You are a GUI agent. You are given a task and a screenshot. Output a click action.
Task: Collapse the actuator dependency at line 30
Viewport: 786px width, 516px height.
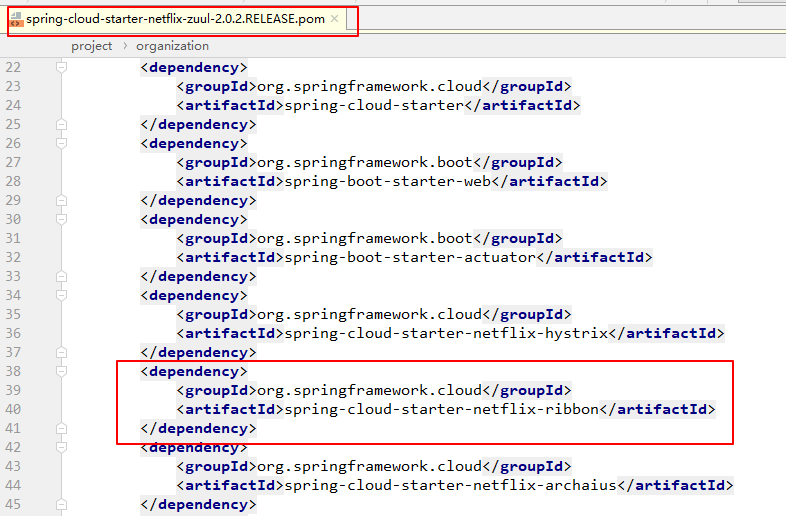point(61,220)
